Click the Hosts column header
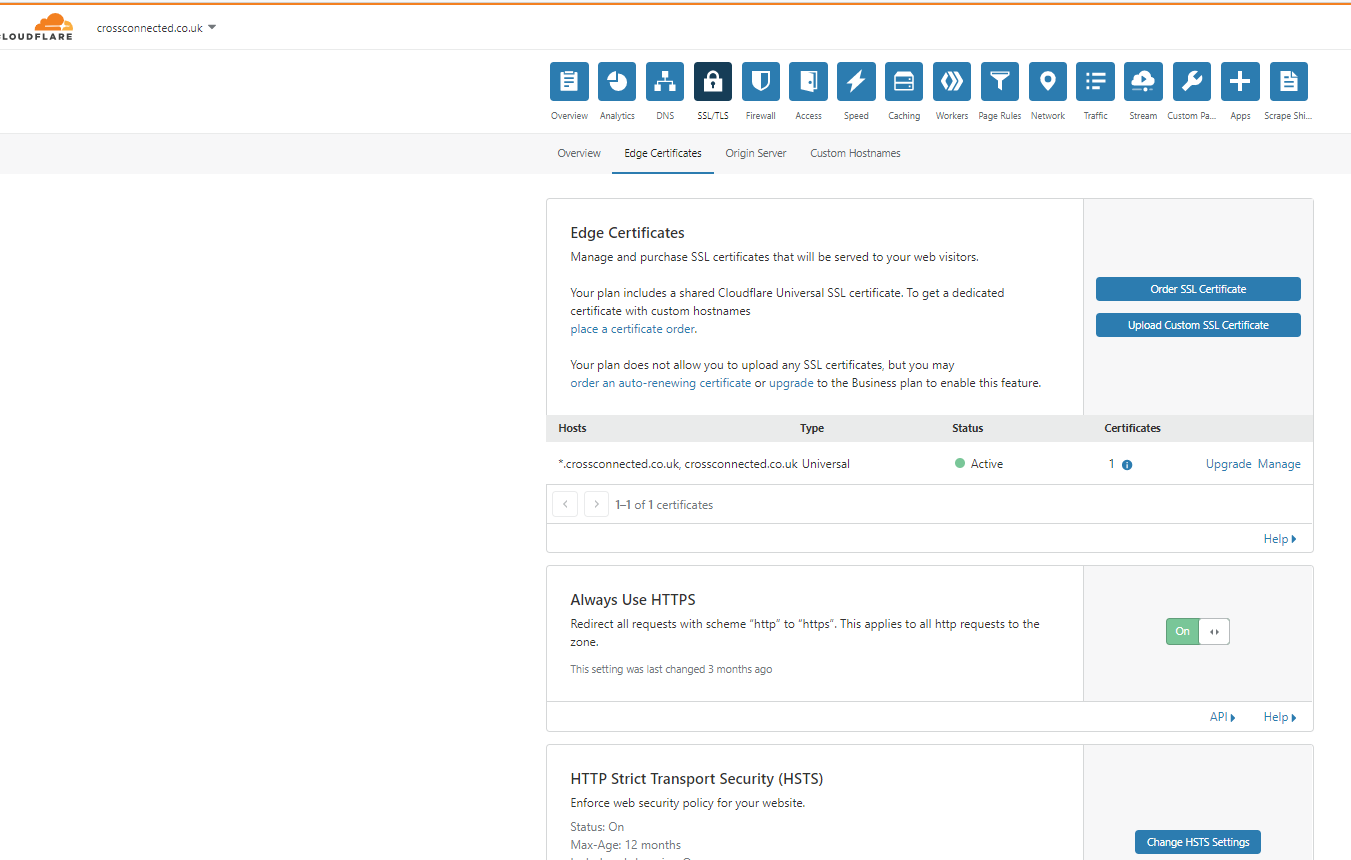This screenshot has width=1351, height=860. (x=572, y=428)
